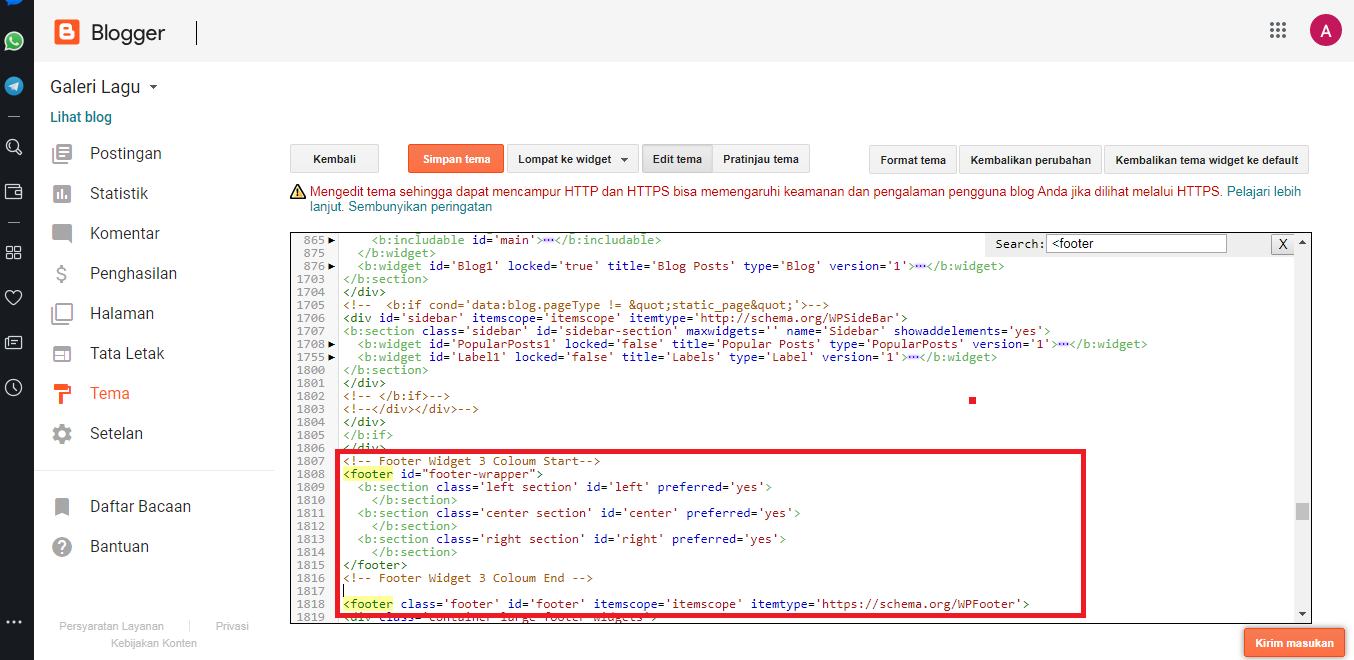The height and width of the screenshot is (660, 1354).
Task: Click the Statistik sidebar icon
Action: pos(62,194)
